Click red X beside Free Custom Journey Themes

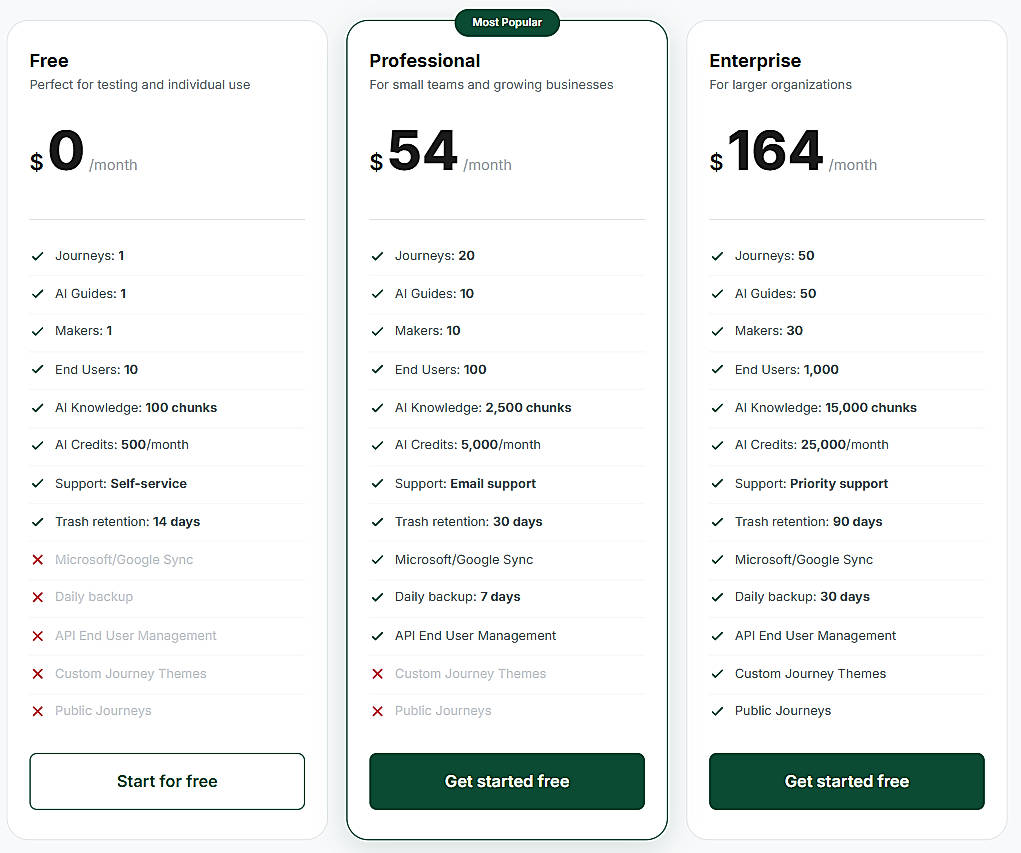(38, 673)
